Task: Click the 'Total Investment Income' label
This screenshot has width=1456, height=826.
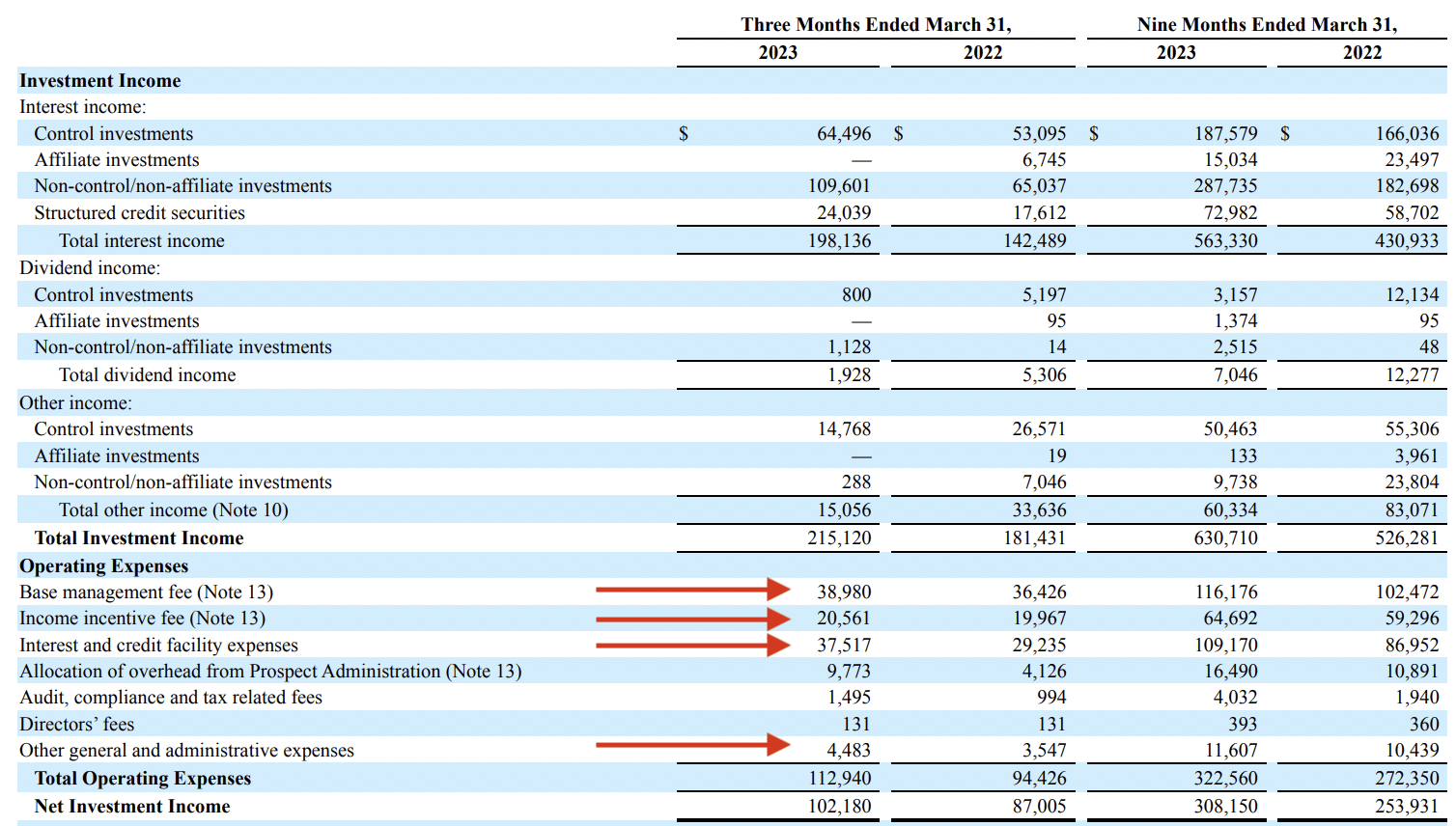Action: (x=139, y=538)
